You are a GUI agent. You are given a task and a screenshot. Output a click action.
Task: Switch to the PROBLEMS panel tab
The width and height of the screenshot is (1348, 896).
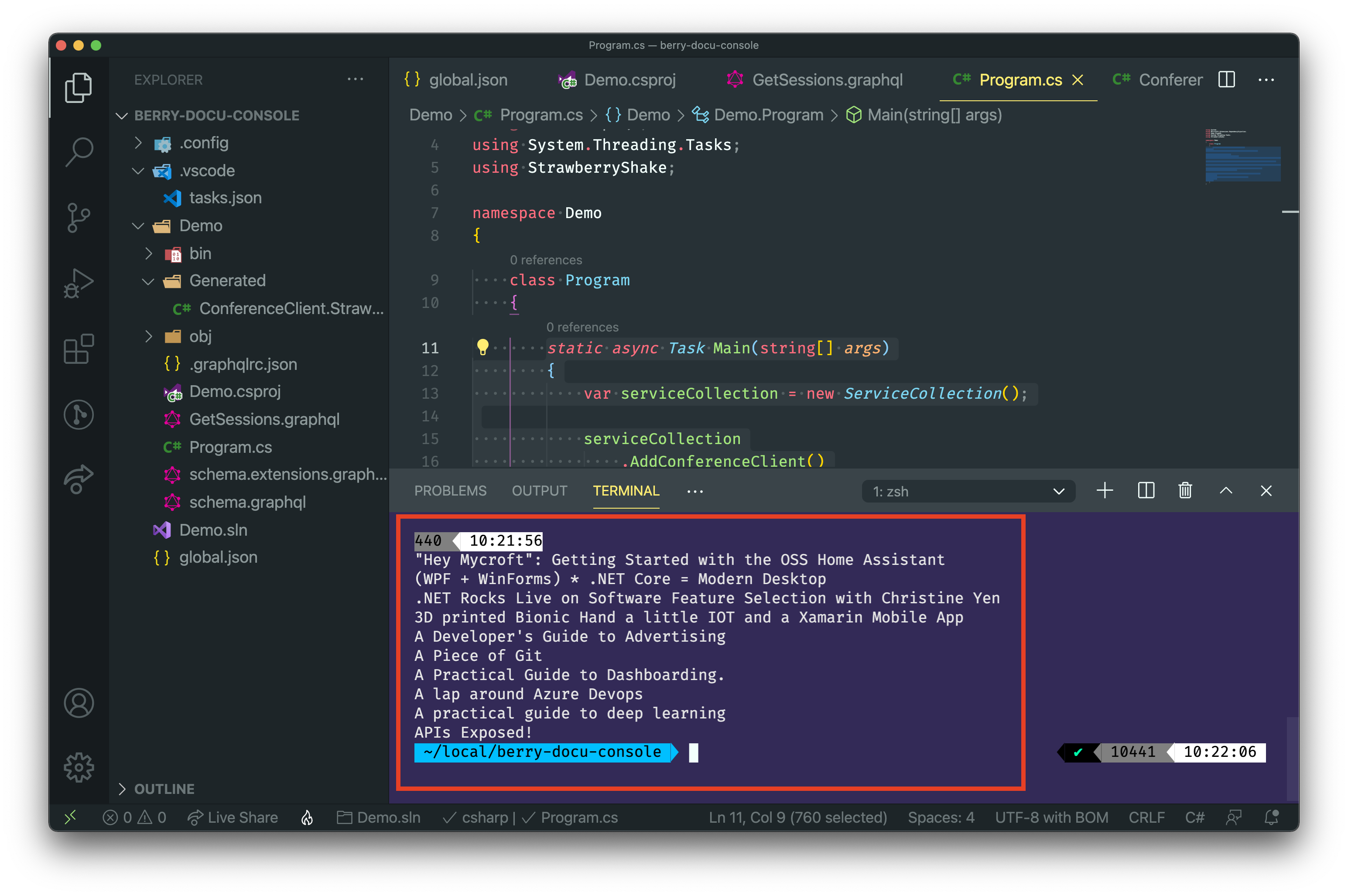pyautogui.click(x=450, y=491)
